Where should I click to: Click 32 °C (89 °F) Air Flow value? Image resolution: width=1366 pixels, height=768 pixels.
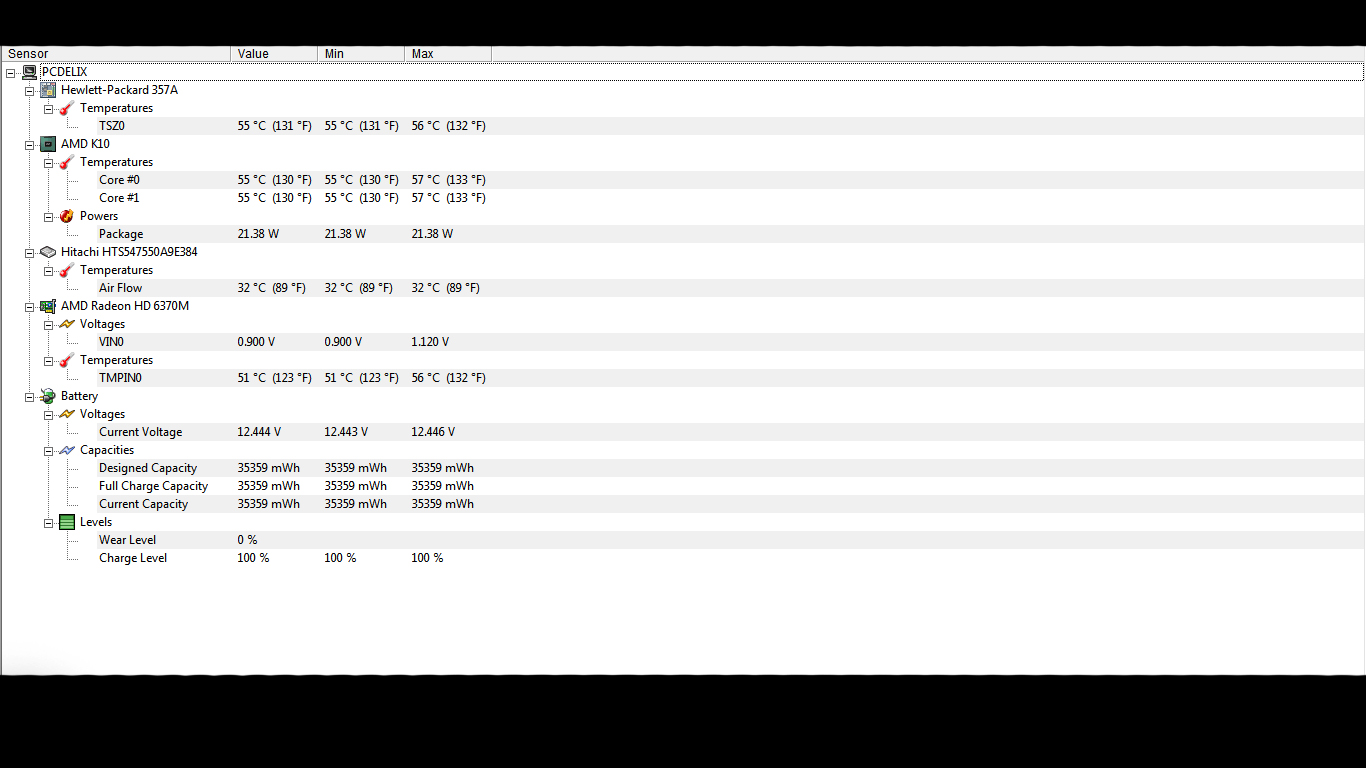pyautogui.click(x=271, y=288)
